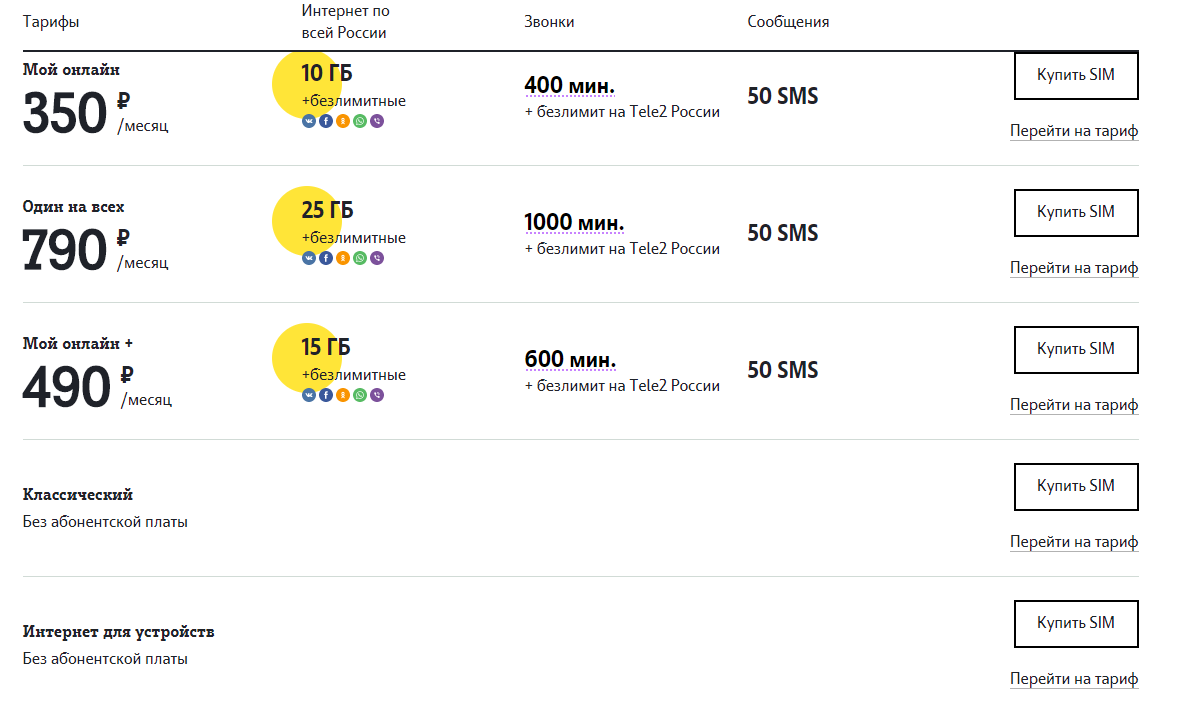The image size is (1183, 702).
Task: Open the Интернет для устройств tariff title
Action: click(x=118, y=632)
